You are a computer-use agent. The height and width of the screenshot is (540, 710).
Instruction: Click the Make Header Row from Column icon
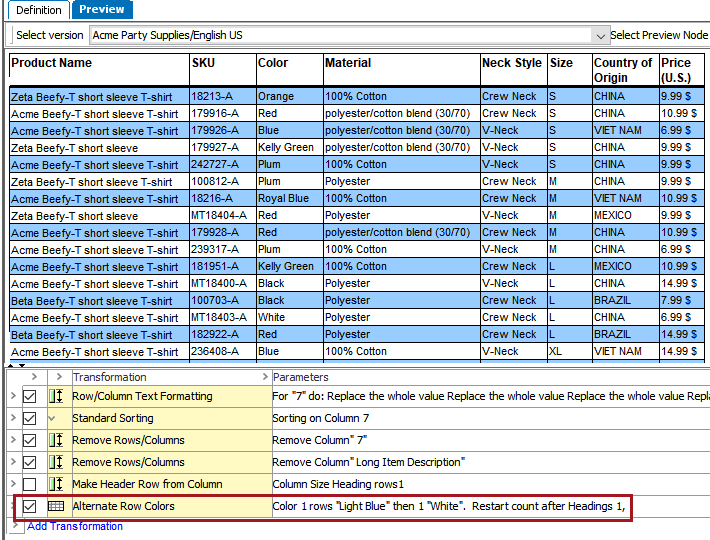[x=56, y=485]
